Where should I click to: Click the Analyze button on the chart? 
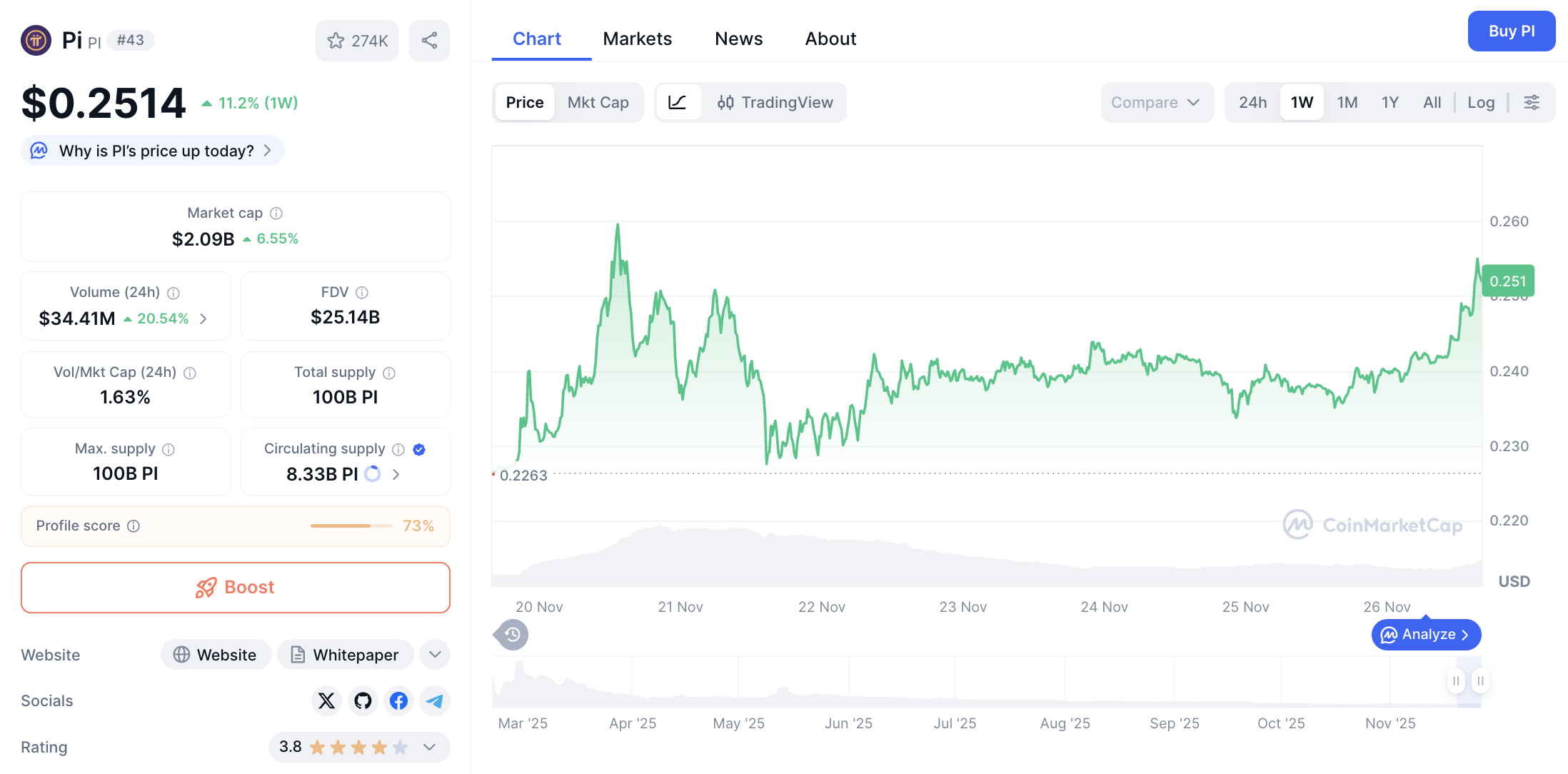point(1426,634)
